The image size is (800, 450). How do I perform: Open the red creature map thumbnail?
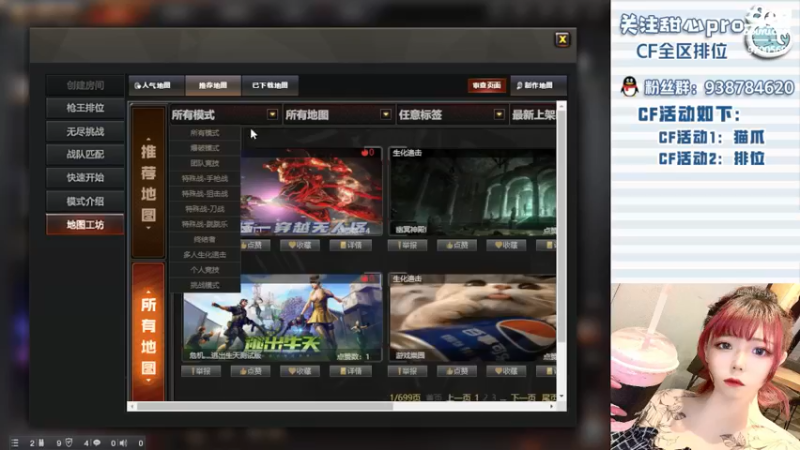click(x=311, y=191)
